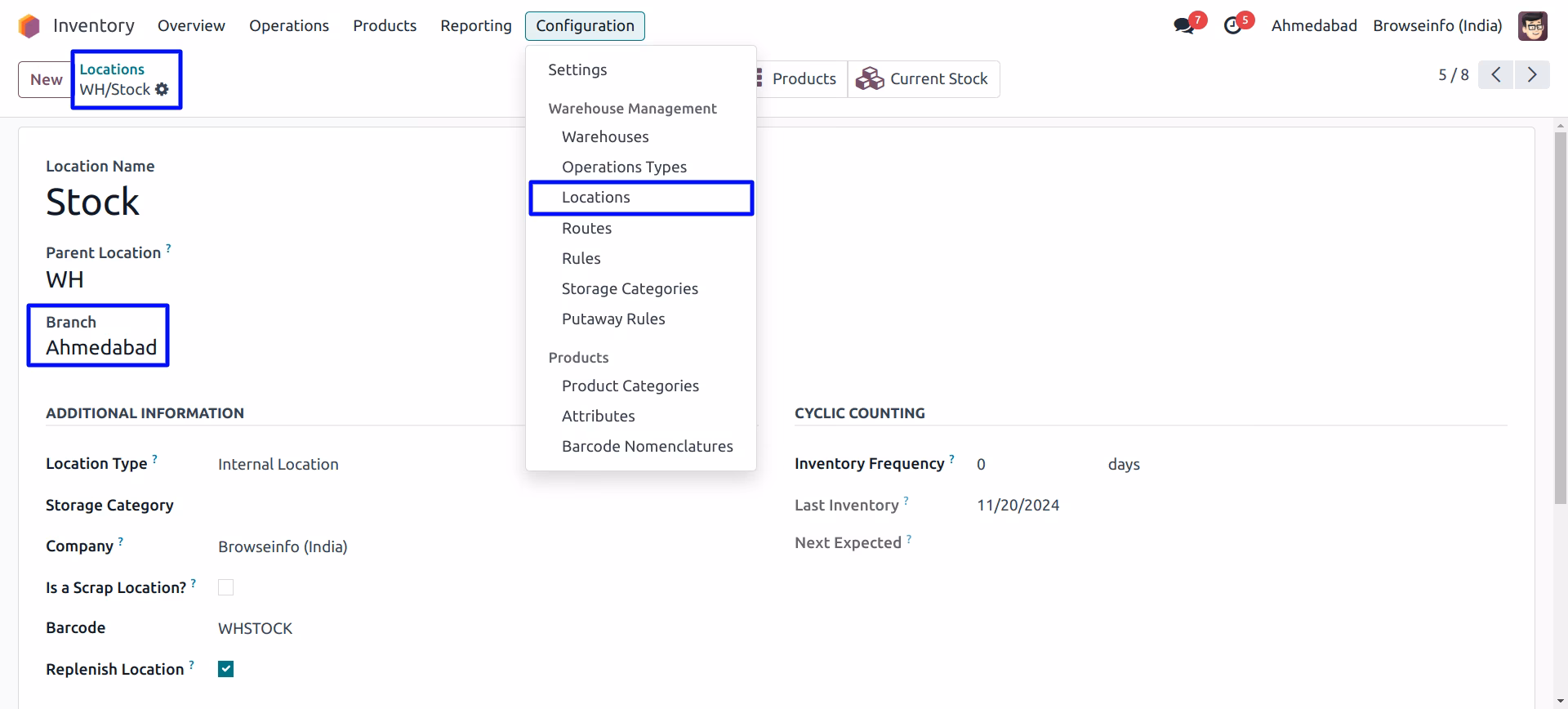Open the Browseinfo (India) company switcher

tap(1437, 26)
